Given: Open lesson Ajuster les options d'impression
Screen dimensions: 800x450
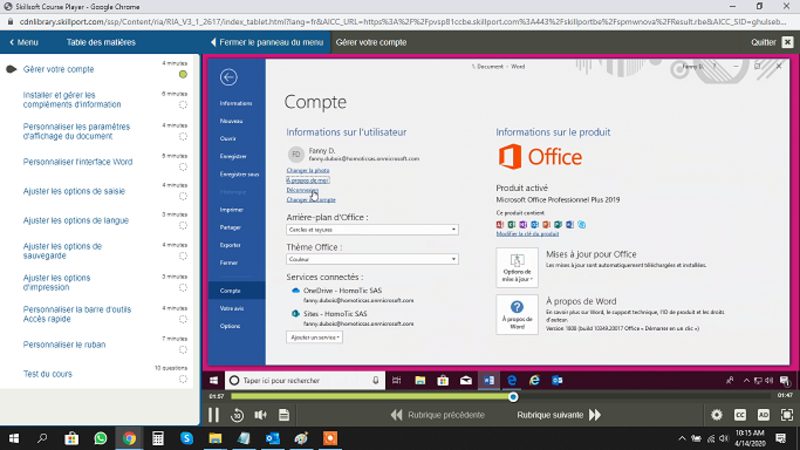Looking at the screenshot, I should pos(57,282).
